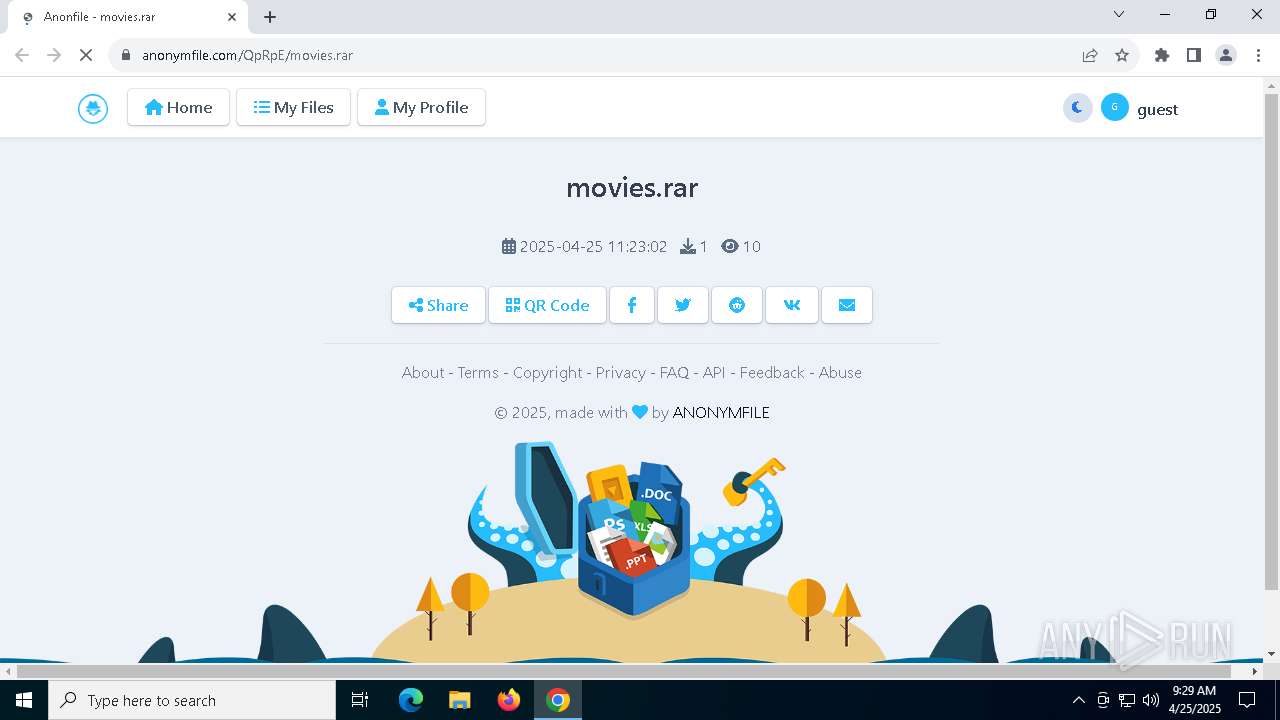The image size is (1280, 720).
Task: Open the guest user menu
Action: [x=1157, y=109]
